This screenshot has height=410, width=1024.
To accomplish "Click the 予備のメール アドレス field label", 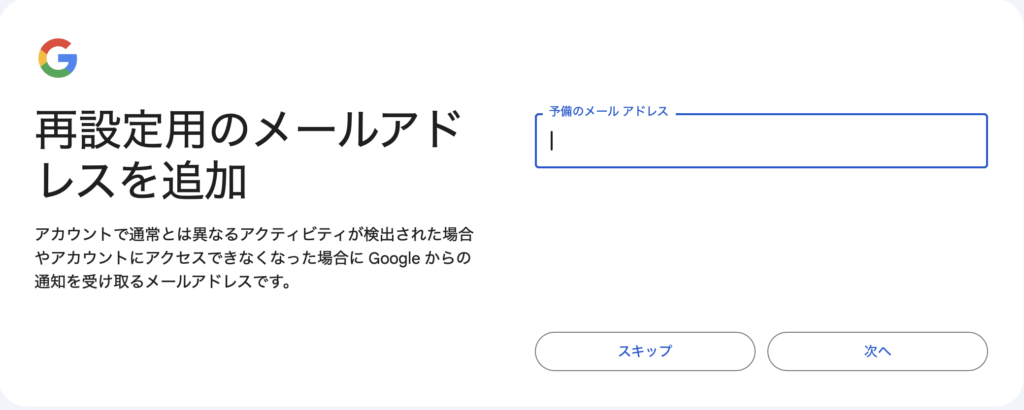I will point(608,112).
